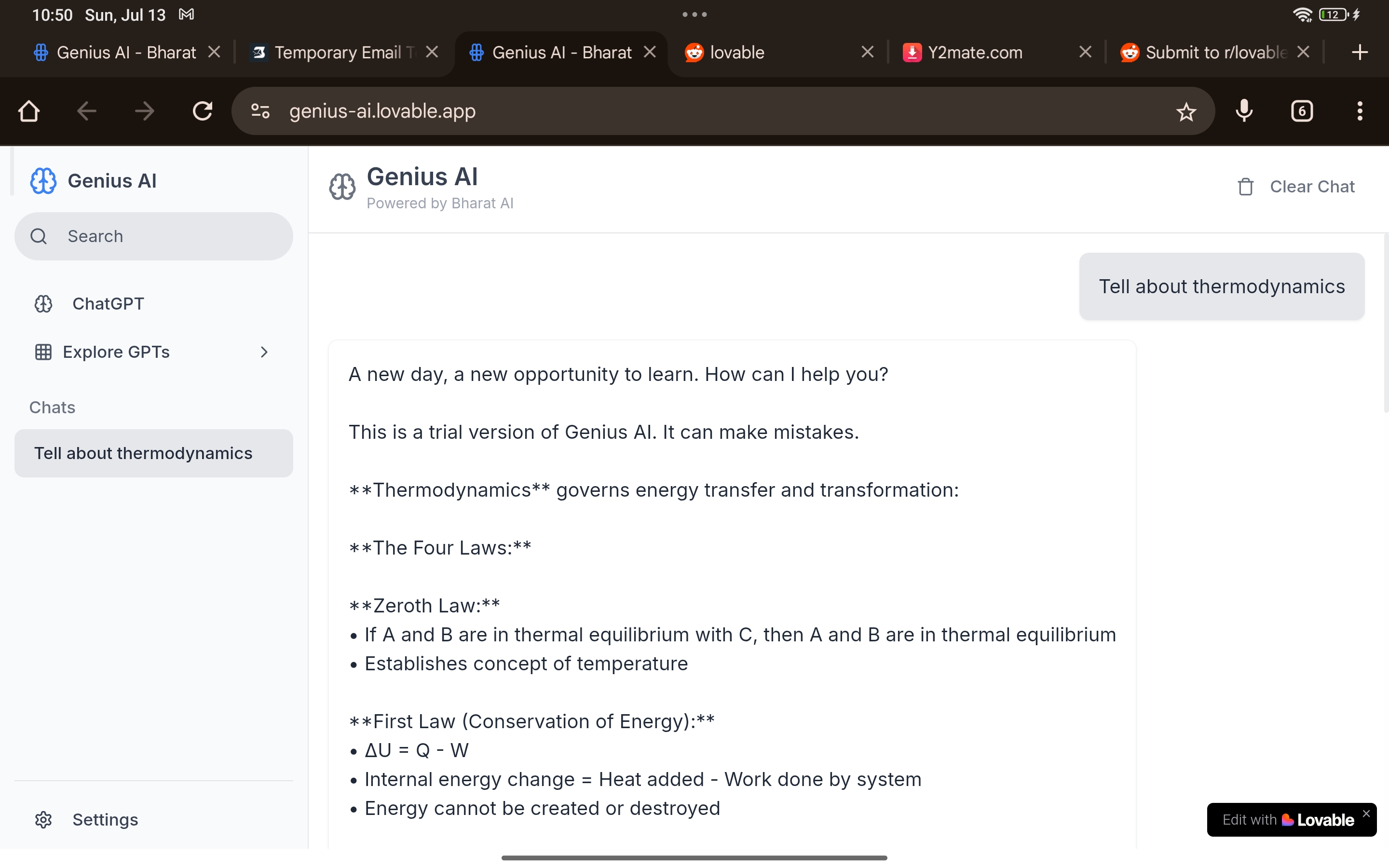The width and height of the screenshot is (1389, 868).
Task: Open the tab switcher showing 6 tabs
Action: coord(1302,111)
